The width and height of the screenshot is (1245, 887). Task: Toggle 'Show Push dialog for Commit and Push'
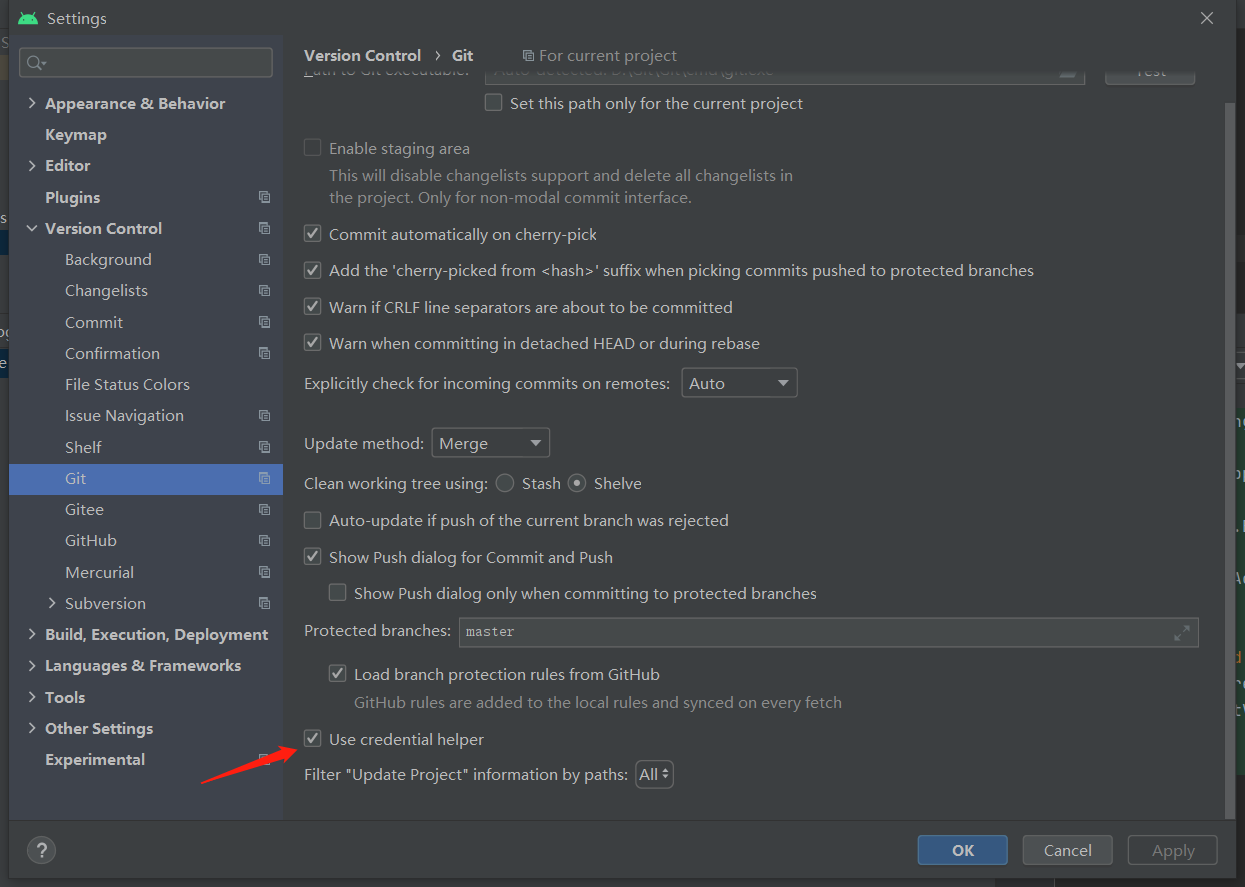(x=313, y=557)
